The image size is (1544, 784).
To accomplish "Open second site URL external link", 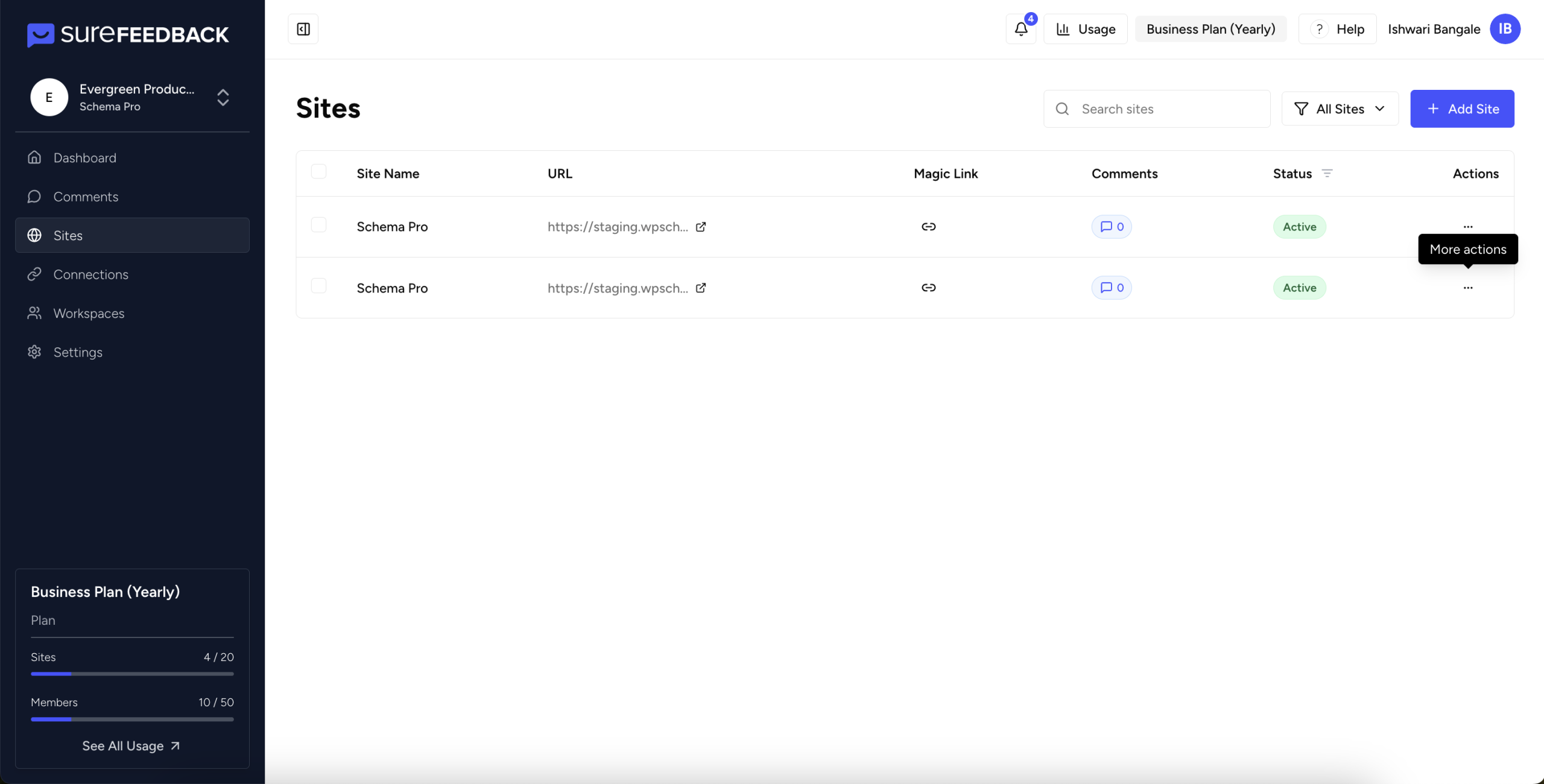I will tap(701, 288).
